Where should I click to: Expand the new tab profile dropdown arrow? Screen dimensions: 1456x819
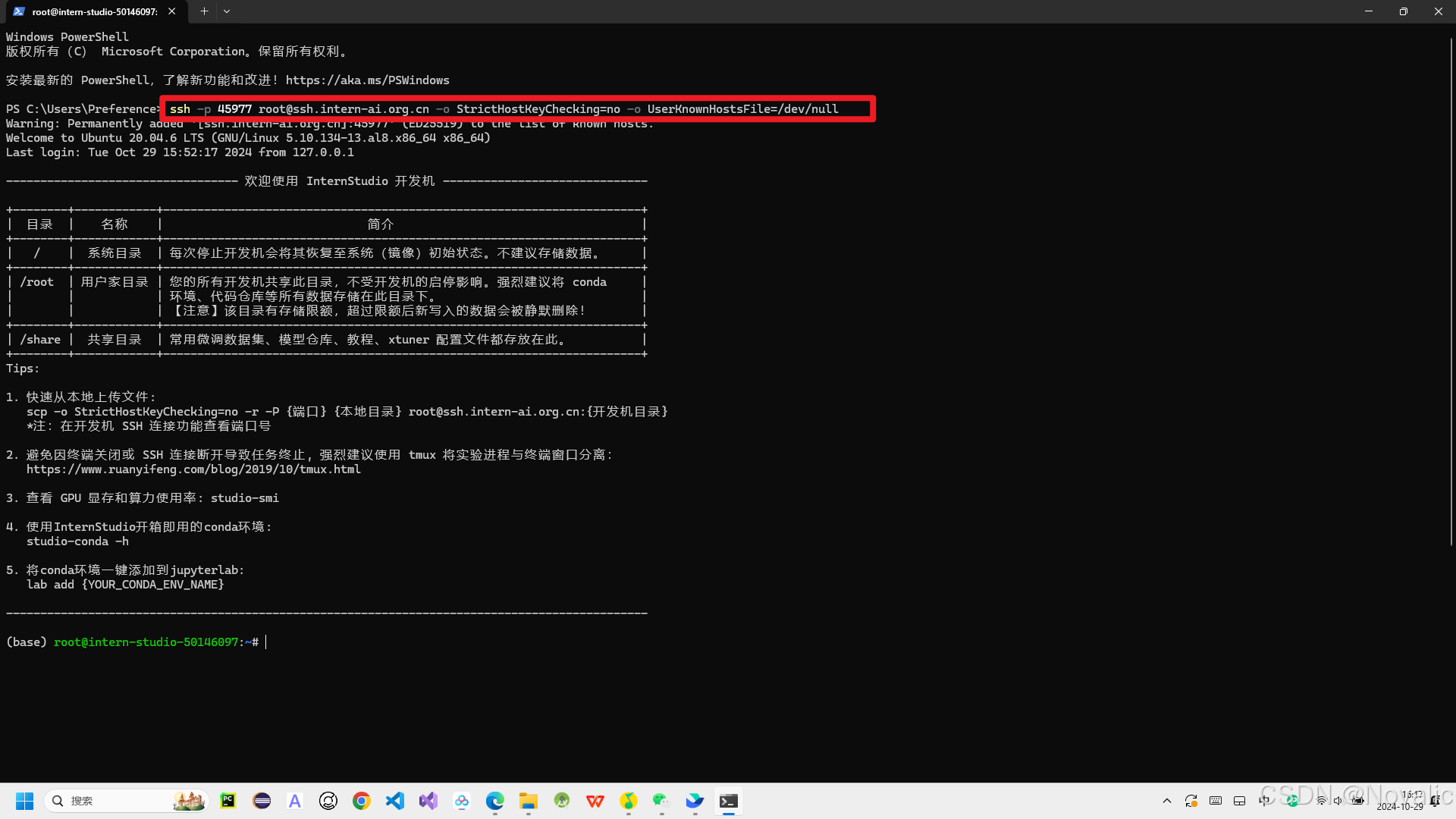tap(227, 11)
